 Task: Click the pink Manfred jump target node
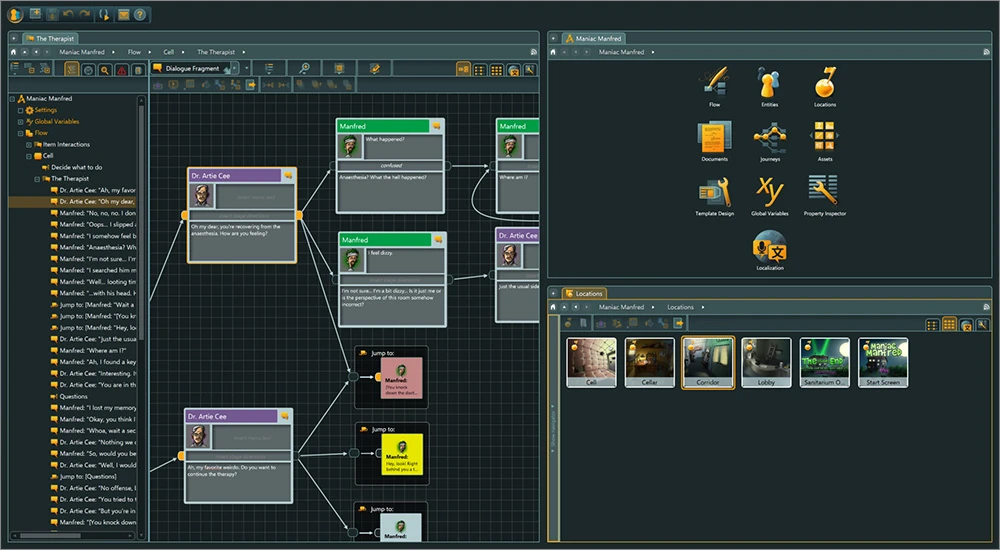click(x=401, y=378)
